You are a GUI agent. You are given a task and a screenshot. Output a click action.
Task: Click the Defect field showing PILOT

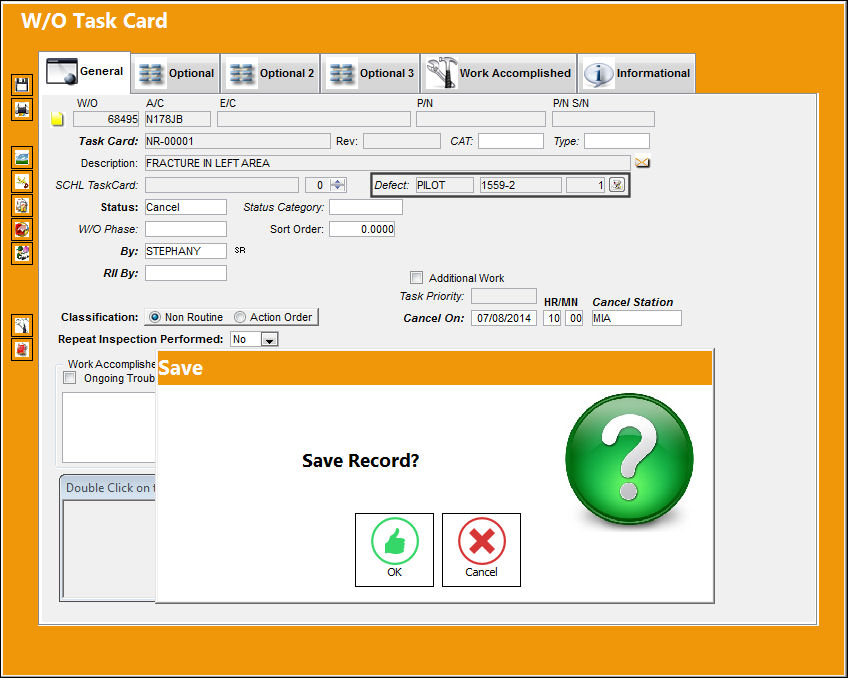pyautogui.click(x=445, y=185)
